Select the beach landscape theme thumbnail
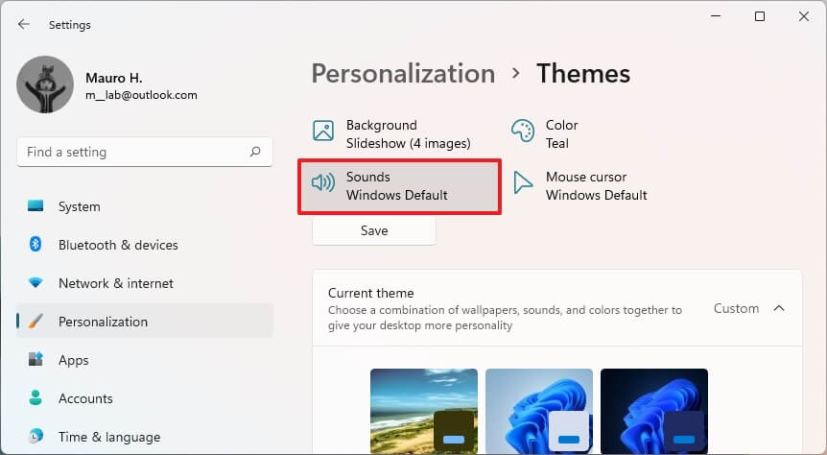 point(424,411)
